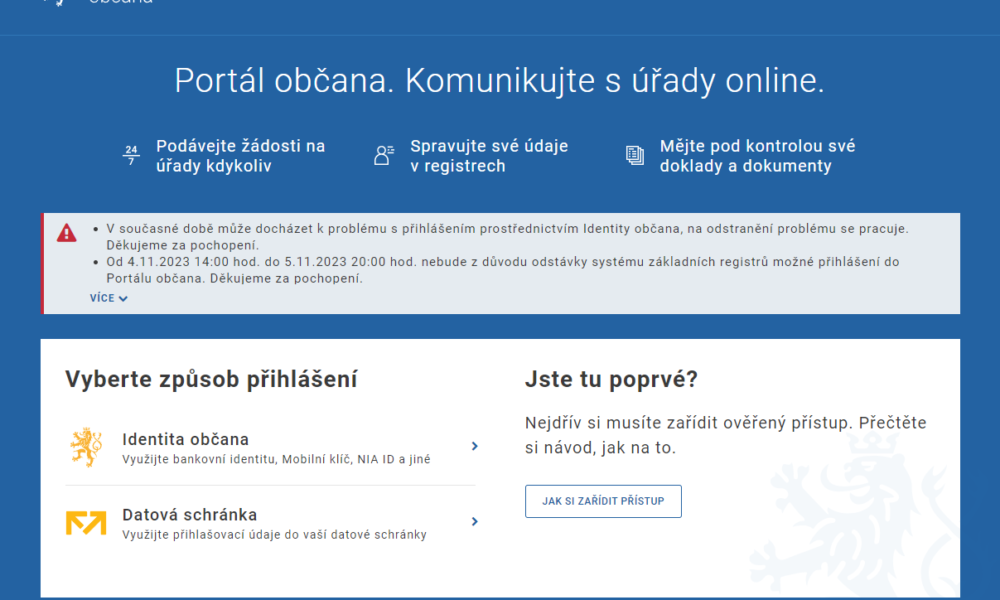Choose Identita občana login method

185,440
